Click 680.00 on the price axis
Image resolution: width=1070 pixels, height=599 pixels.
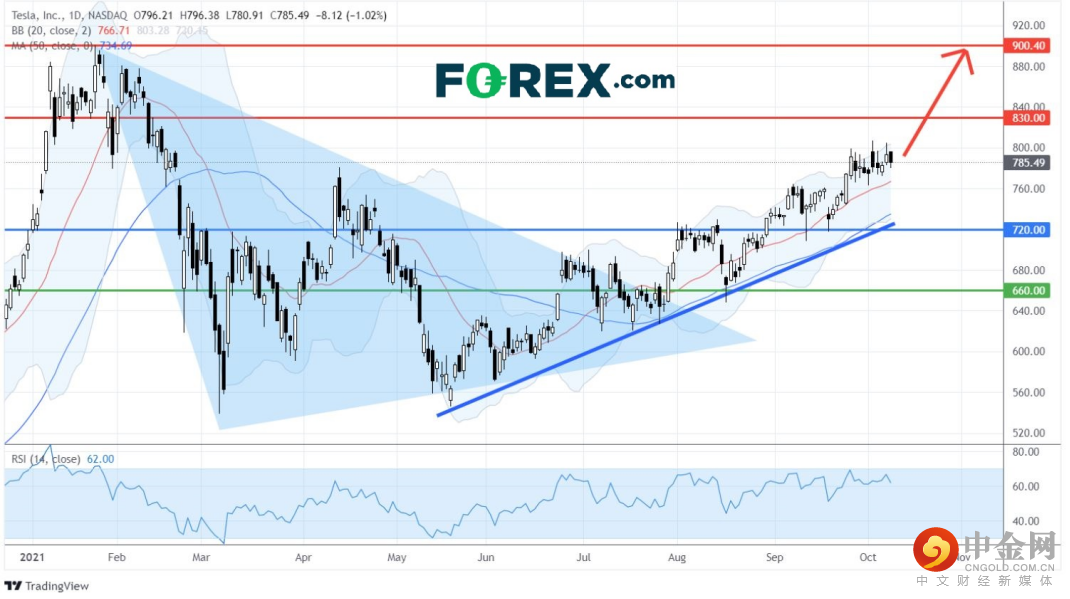(1028, 270)
